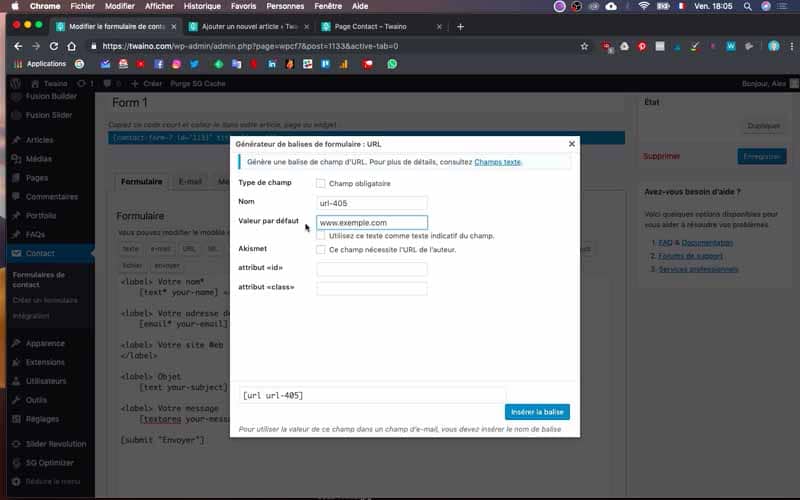Open the Historique menu in menu bar
This screenshot has height=500, width=800.
tap(202, 6)
